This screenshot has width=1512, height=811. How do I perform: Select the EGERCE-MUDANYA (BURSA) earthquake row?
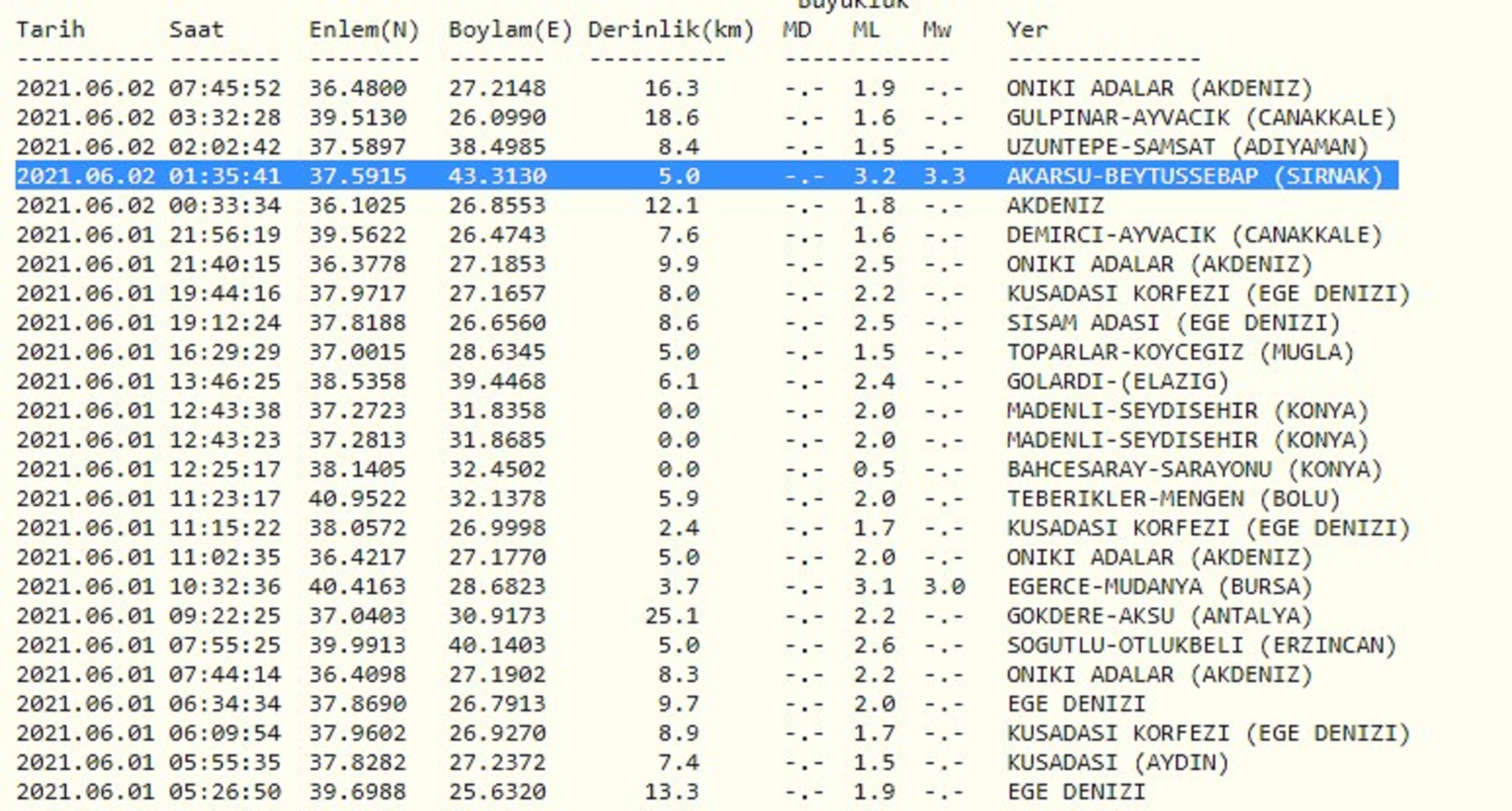tap(1159, 586)
